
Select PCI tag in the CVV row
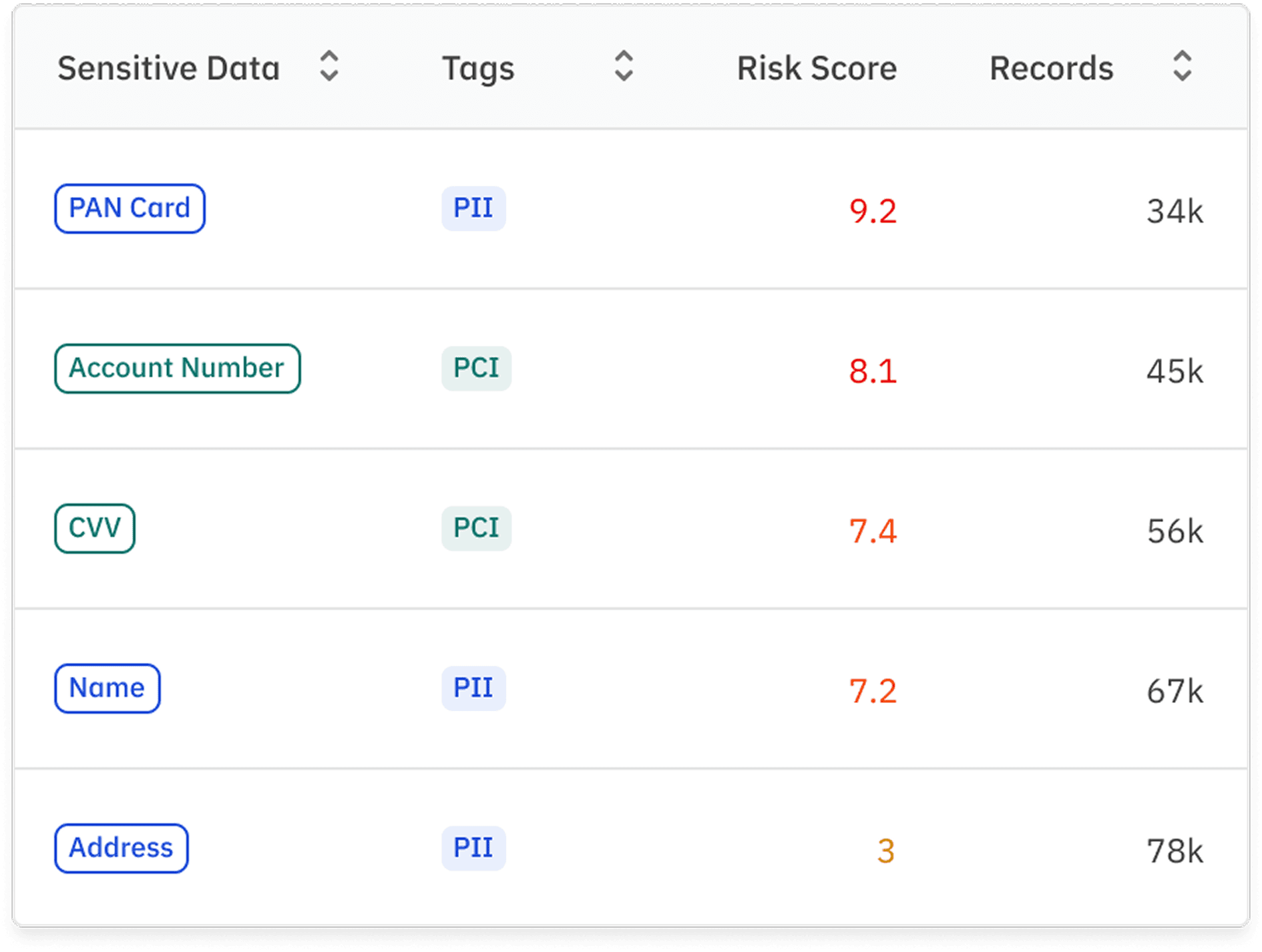[476, 528]
